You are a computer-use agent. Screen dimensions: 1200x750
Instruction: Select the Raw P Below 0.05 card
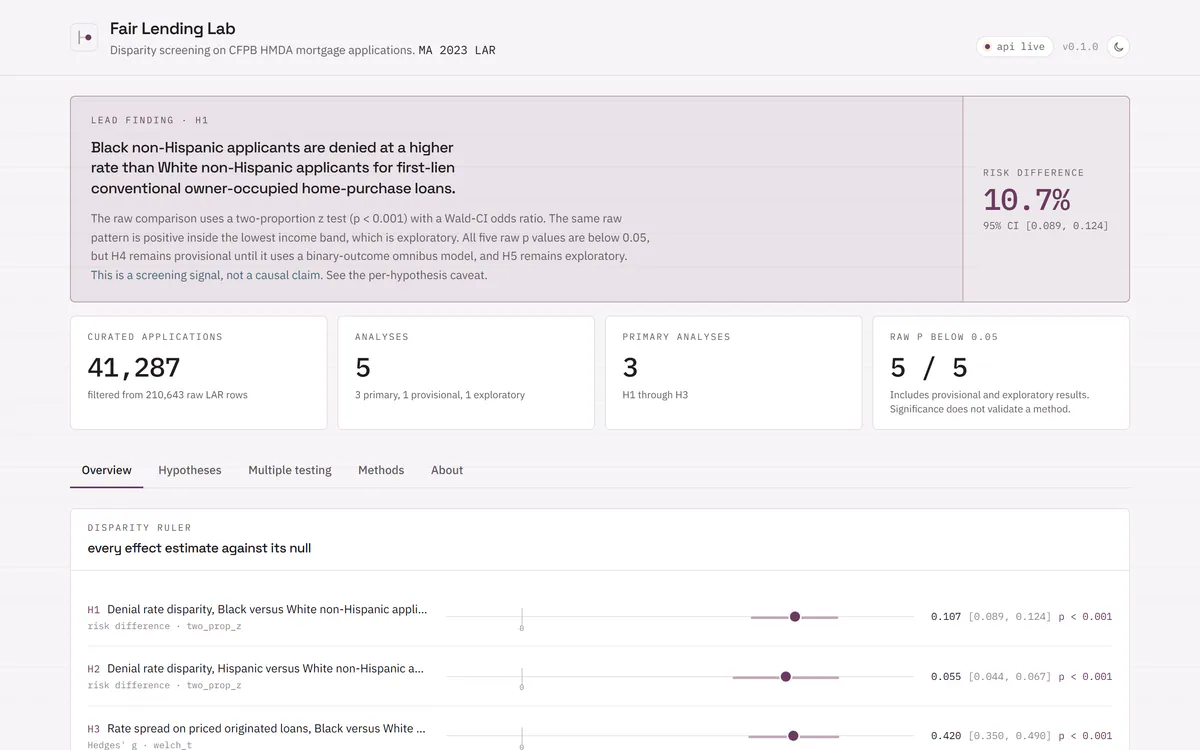(1001, 373)
